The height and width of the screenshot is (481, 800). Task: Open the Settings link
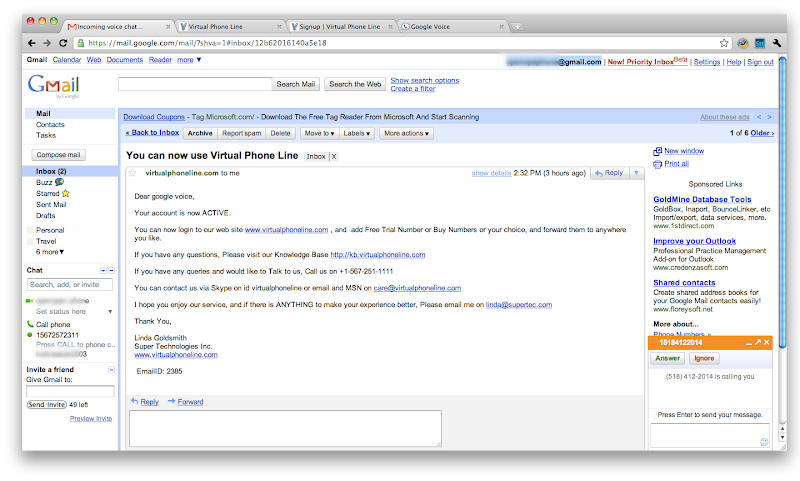pos(707,62)
